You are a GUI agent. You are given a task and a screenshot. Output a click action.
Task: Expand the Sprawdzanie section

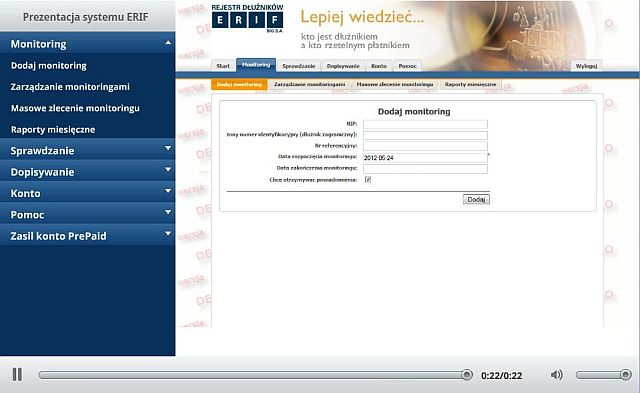point(168,149)
